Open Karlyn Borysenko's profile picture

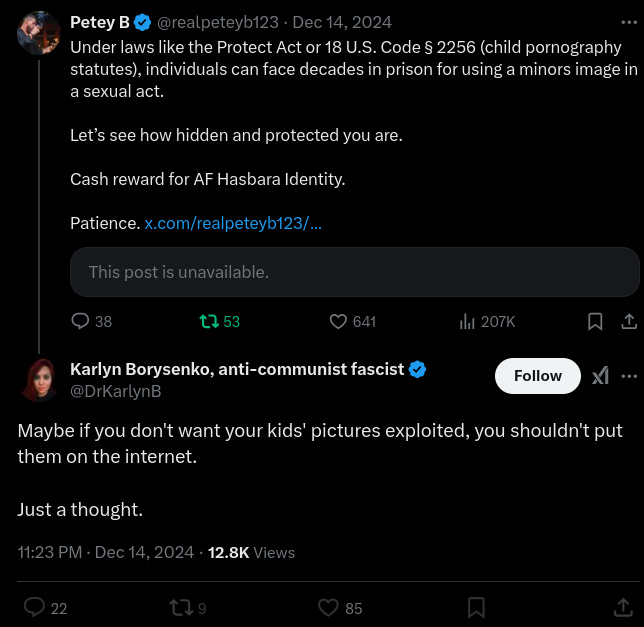tap(39, 380)
